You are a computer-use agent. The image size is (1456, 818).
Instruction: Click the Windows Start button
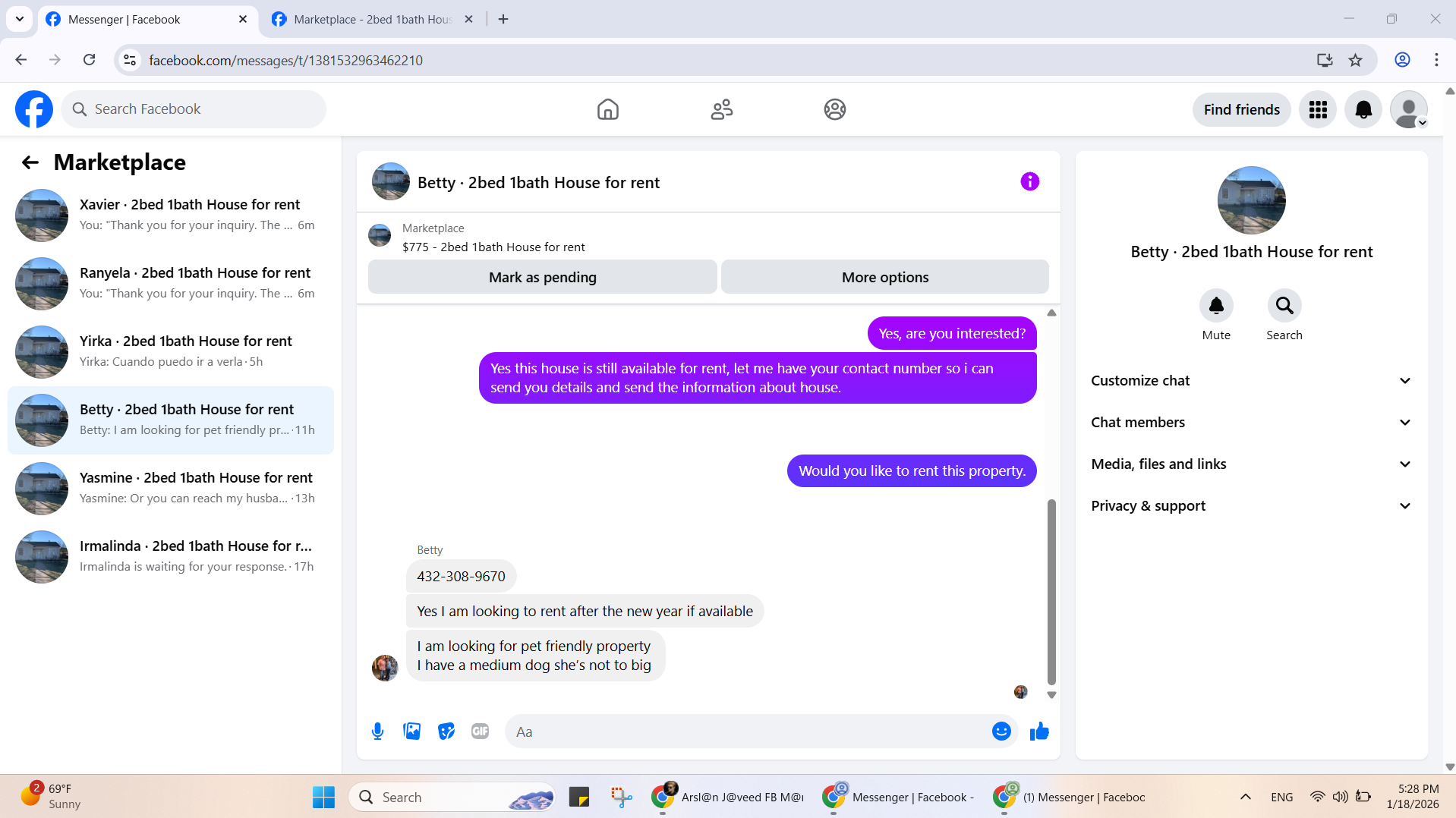[x=324, y=798]
